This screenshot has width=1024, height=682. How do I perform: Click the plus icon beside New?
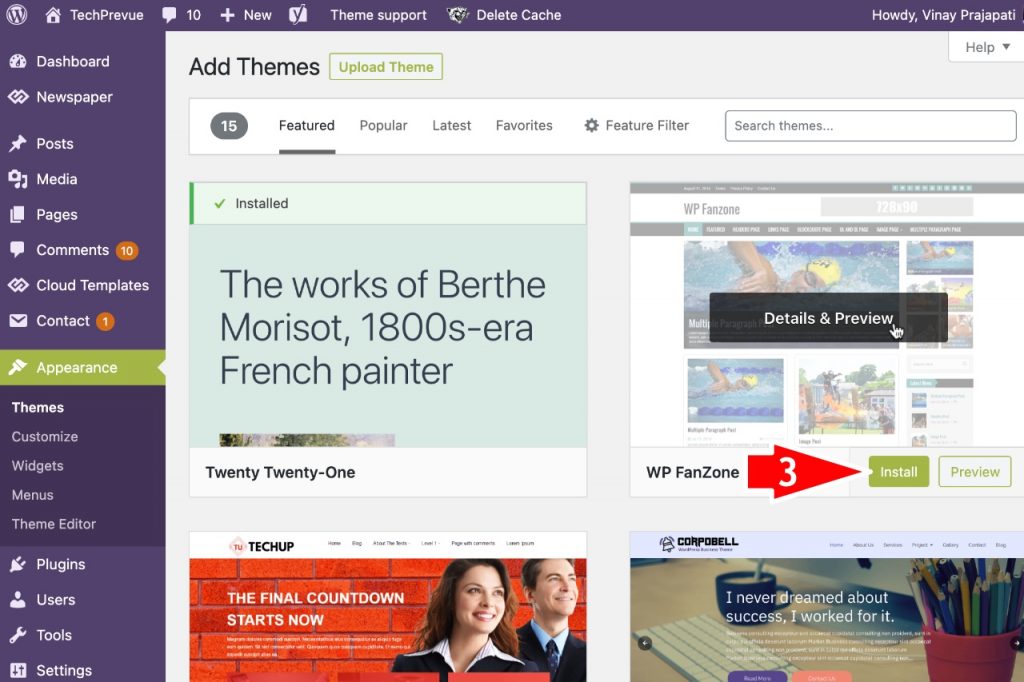tap(227, 15)
